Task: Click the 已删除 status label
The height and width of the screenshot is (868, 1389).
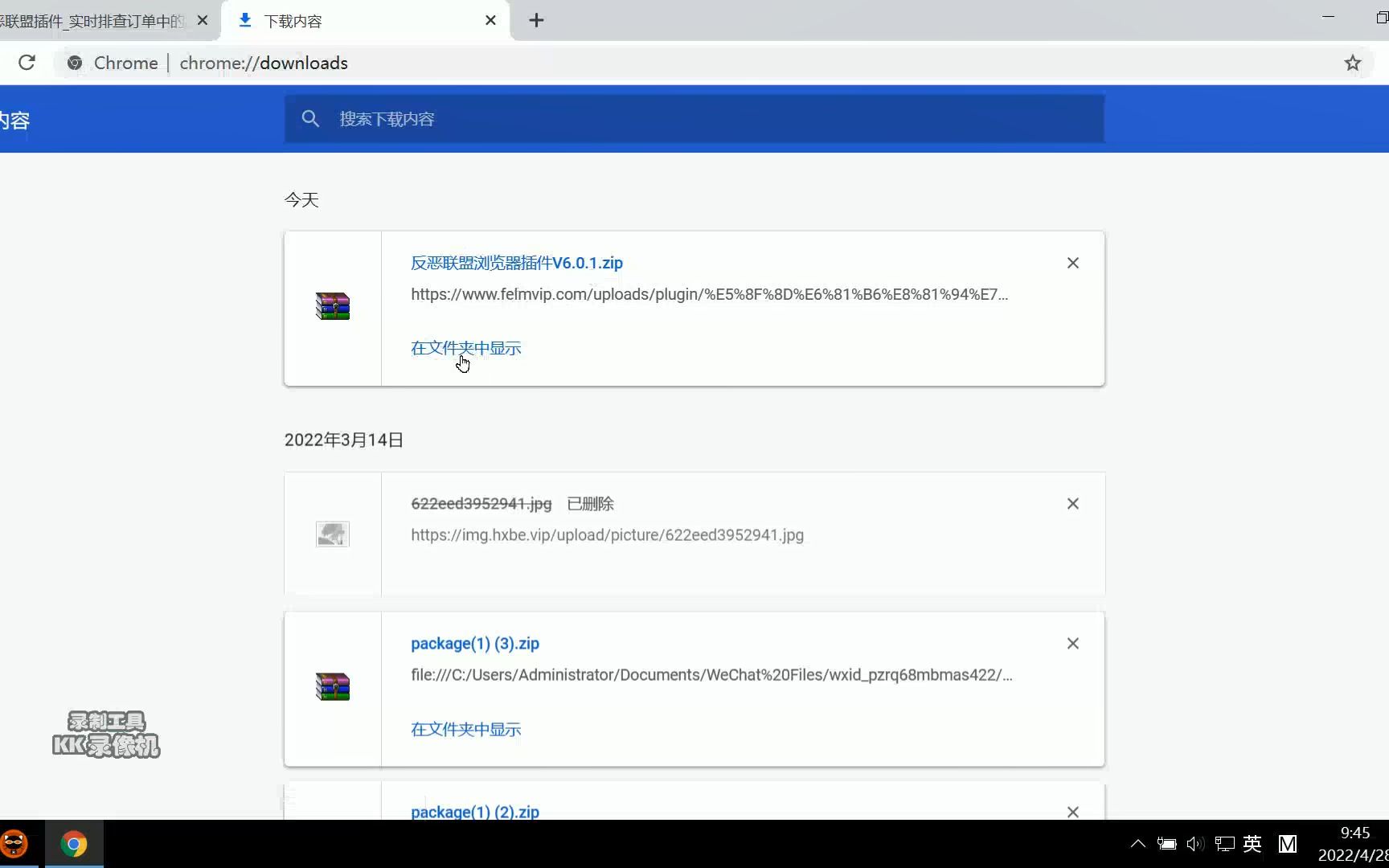Action: pos(591,504)
